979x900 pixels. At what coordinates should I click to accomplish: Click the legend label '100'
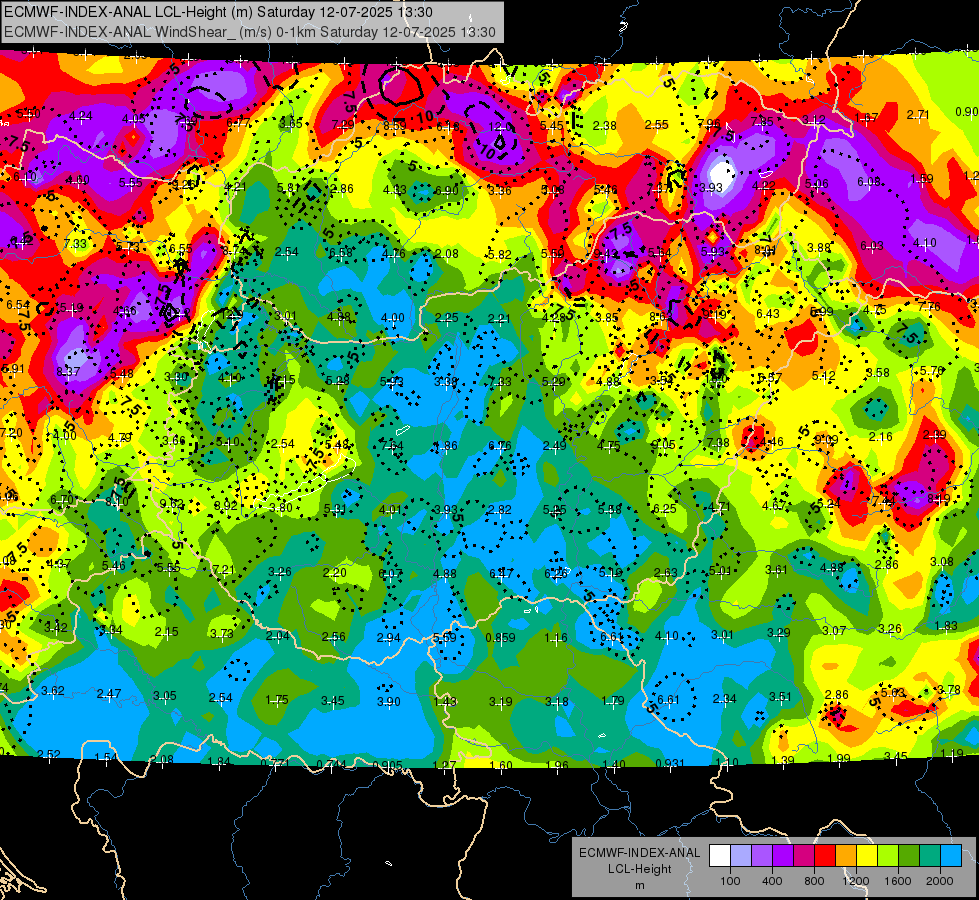pyautogui.click(x=730, y=881)
